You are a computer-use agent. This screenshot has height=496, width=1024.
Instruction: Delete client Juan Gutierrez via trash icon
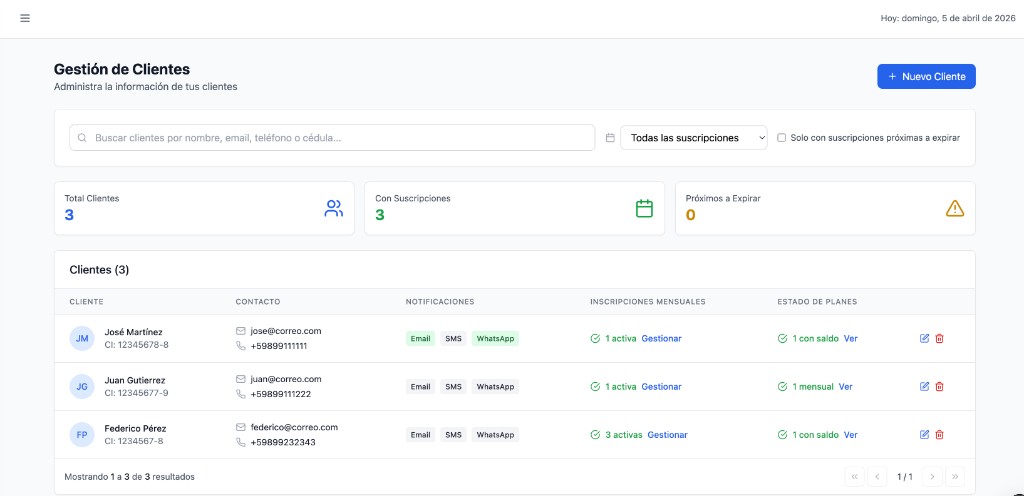939,386
